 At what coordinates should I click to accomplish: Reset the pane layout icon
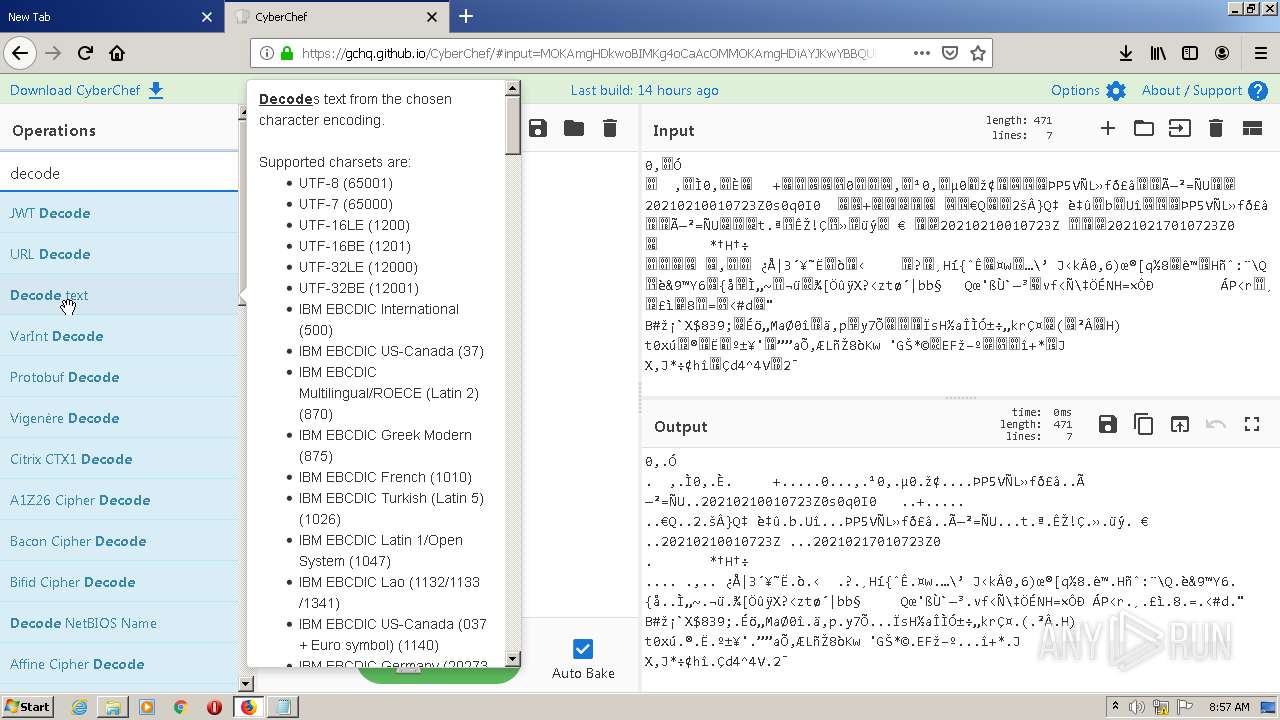click(1252, 128)
